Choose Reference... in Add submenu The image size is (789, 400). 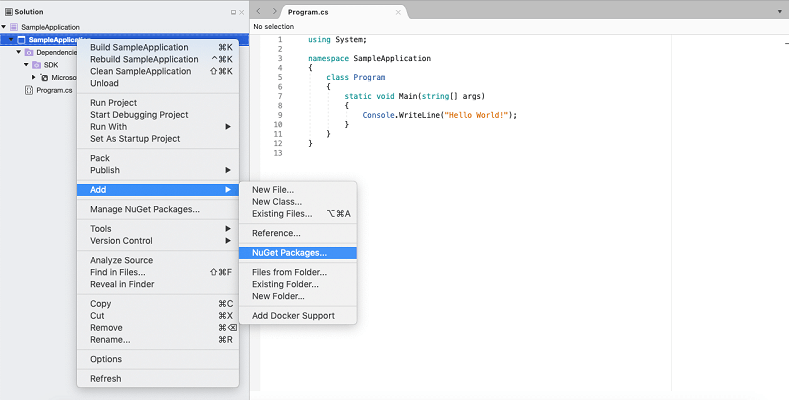[298, 233]
